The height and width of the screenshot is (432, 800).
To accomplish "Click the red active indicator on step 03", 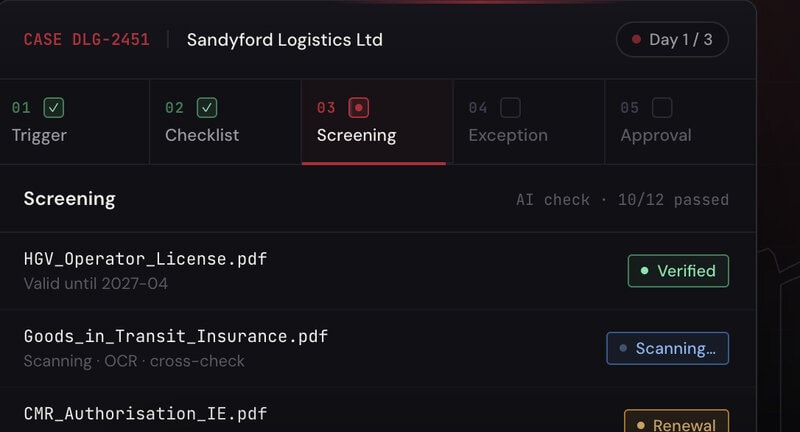I will pos(359,108).
